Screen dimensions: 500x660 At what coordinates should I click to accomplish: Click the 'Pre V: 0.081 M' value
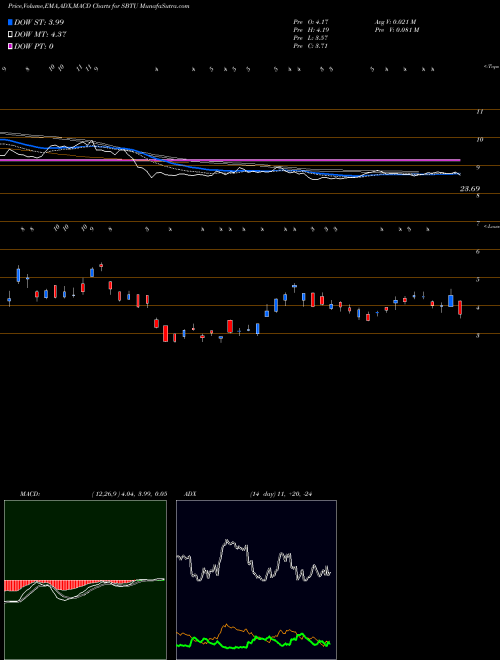point(396,29)
